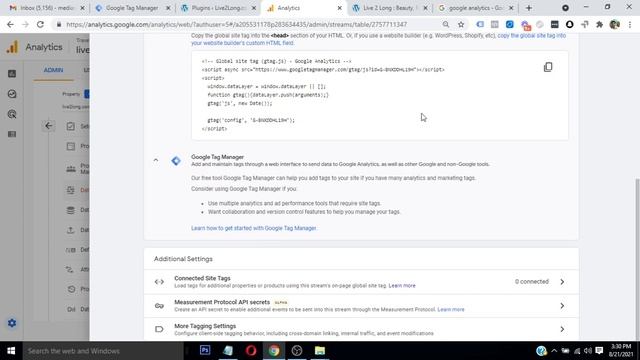
Task: Open Measurement Protocol API secrets chevron
Action: pyautogui.click(x=562, y=306)
